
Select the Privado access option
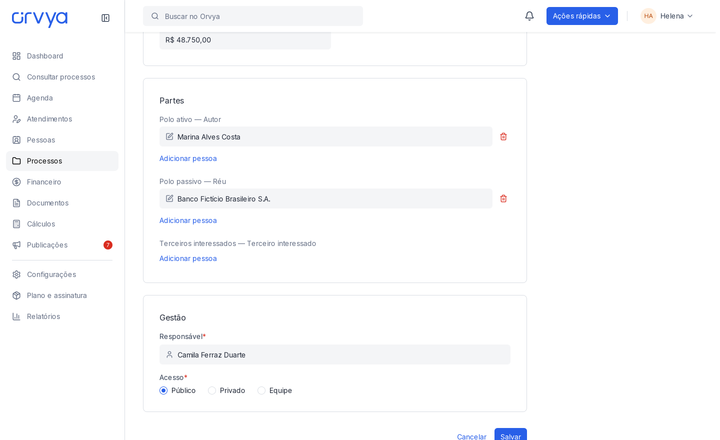point(212,390)
